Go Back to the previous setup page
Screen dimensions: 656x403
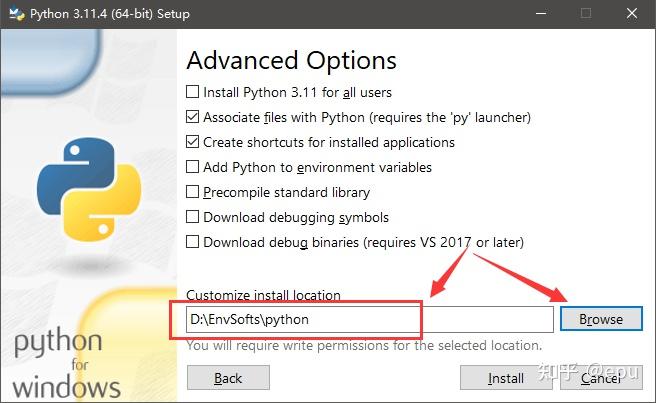(x=228, y=378)
